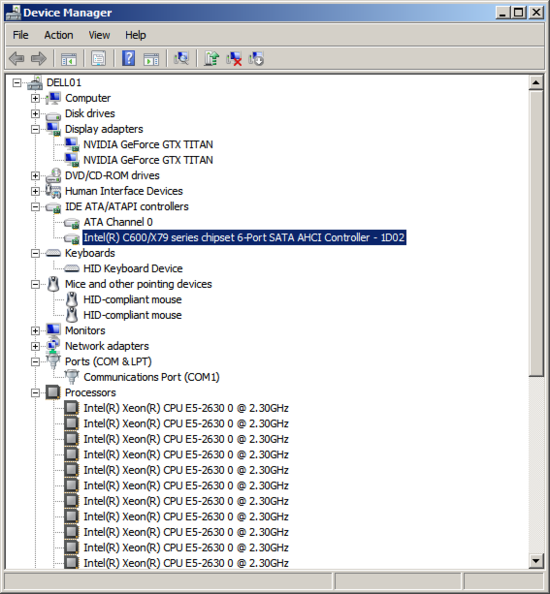
Task: Collapse the Display adapters category
Action: 35,129
